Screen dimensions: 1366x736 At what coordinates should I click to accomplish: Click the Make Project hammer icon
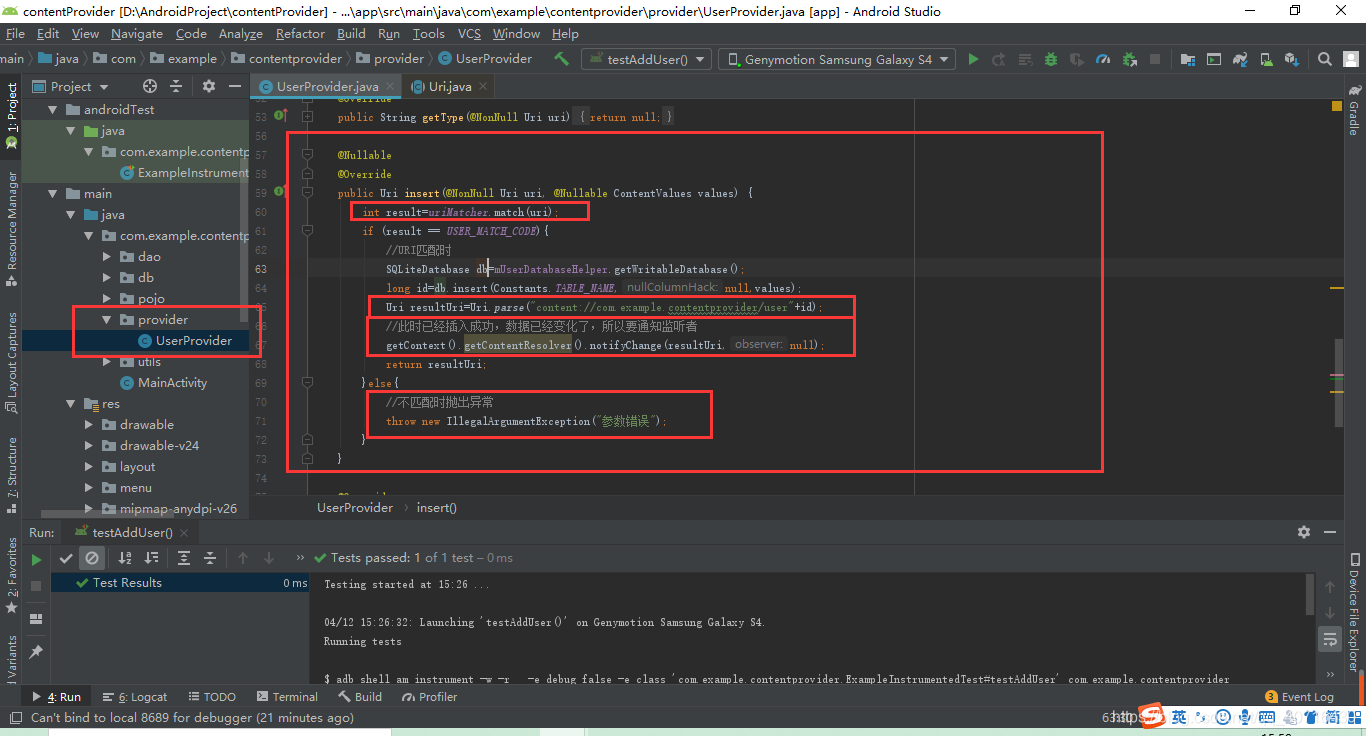coord(561,59)
